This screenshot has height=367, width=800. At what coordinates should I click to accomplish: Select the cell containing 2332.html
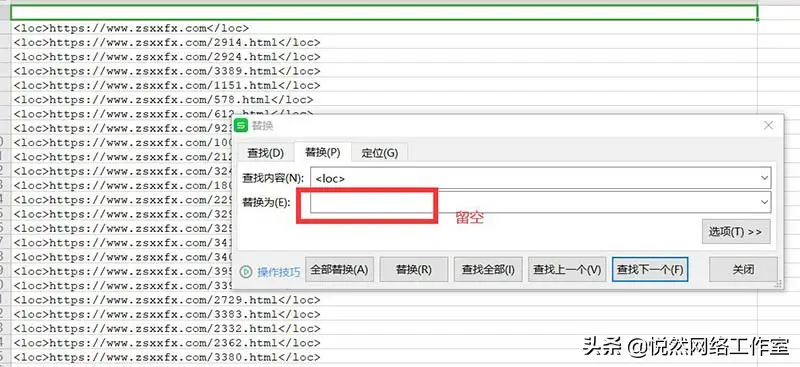(x=384, y=328)
